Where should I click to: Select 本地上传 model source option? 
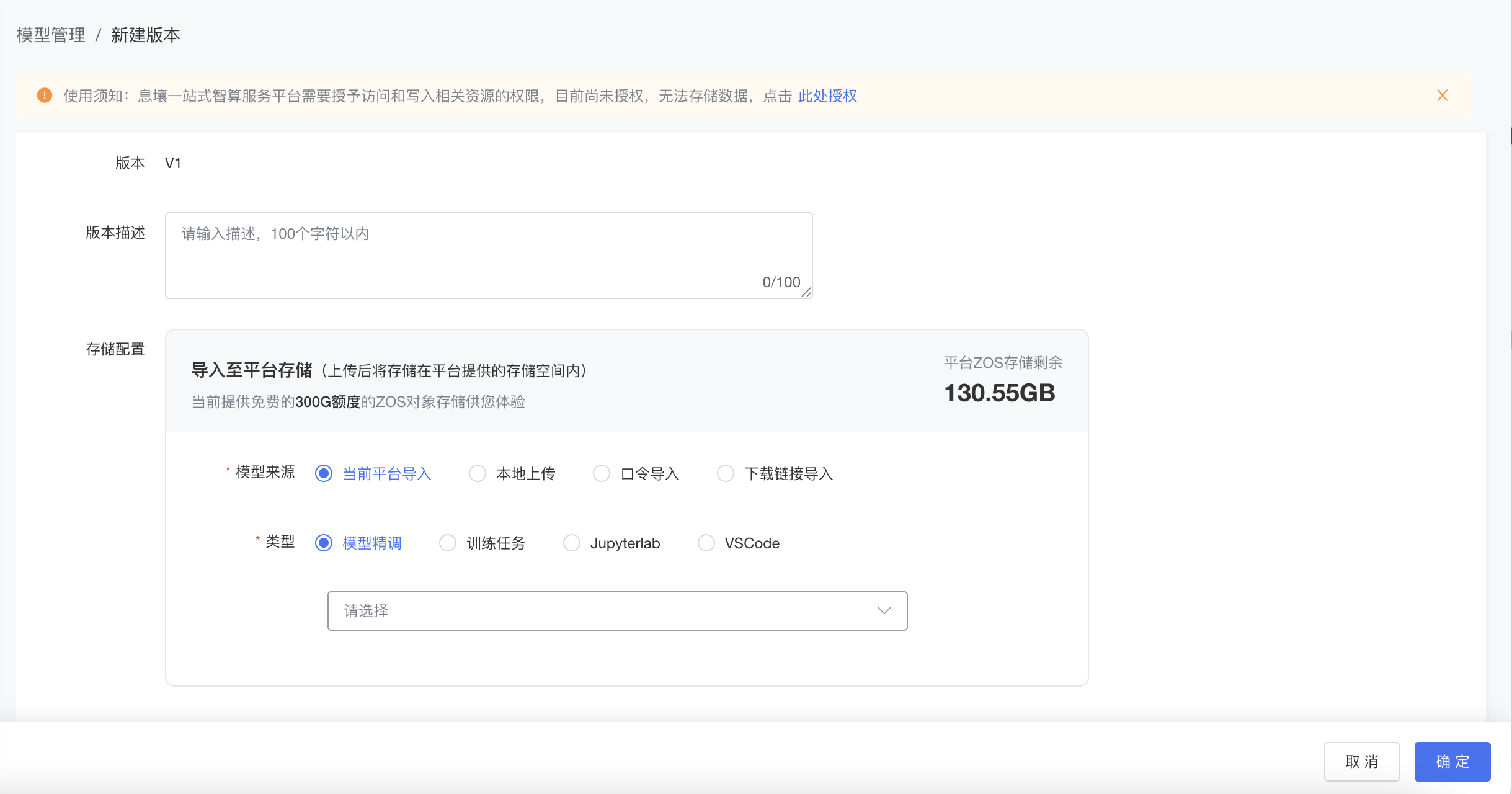click(478, 474)
